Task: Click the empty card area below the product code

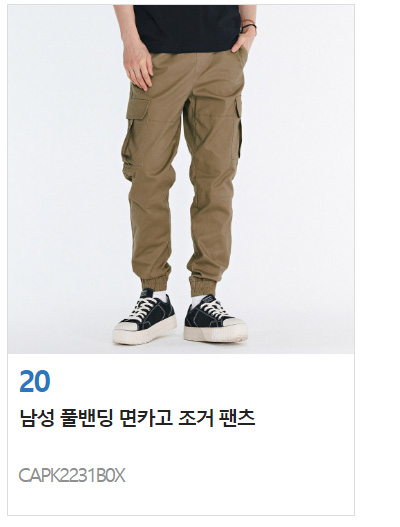Action: [x=181, y=500]
